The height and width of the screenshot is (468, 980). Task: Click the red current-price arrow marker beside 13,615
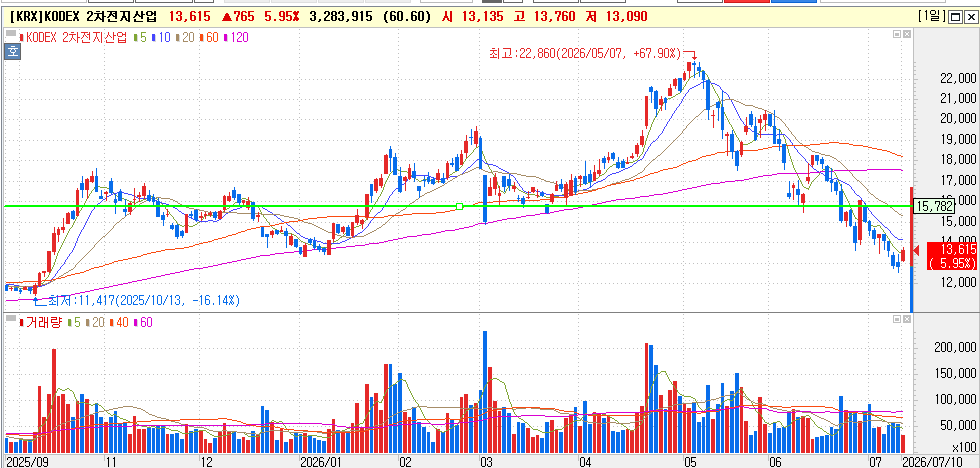tap(916, 251)
